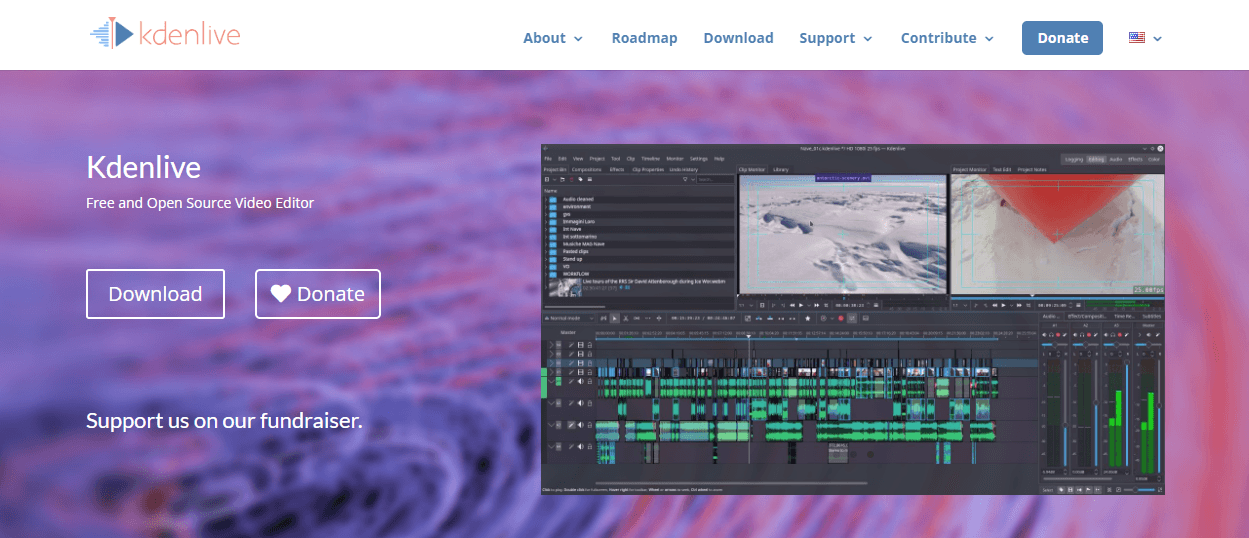Open the Roadmap page link
The height and width of the screenshot is (538, 1249).
644,38
